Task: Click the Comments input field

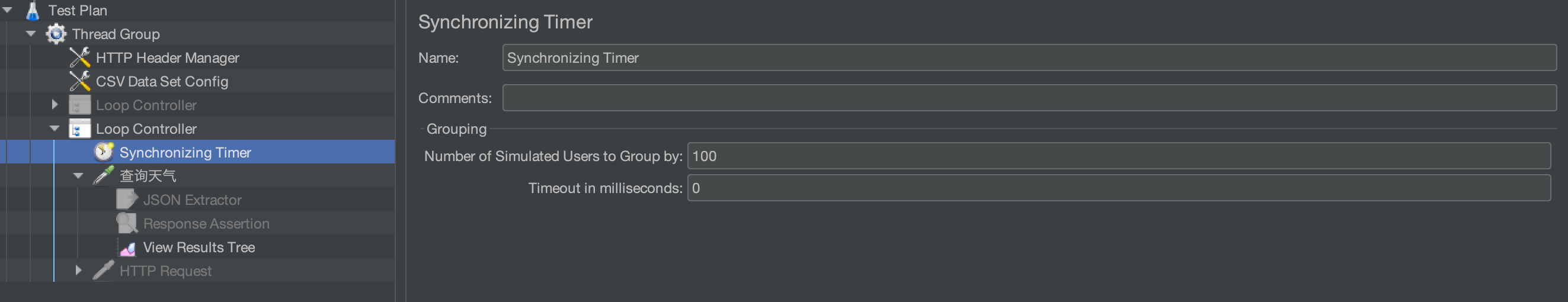Action: [x=1029, y=98]
